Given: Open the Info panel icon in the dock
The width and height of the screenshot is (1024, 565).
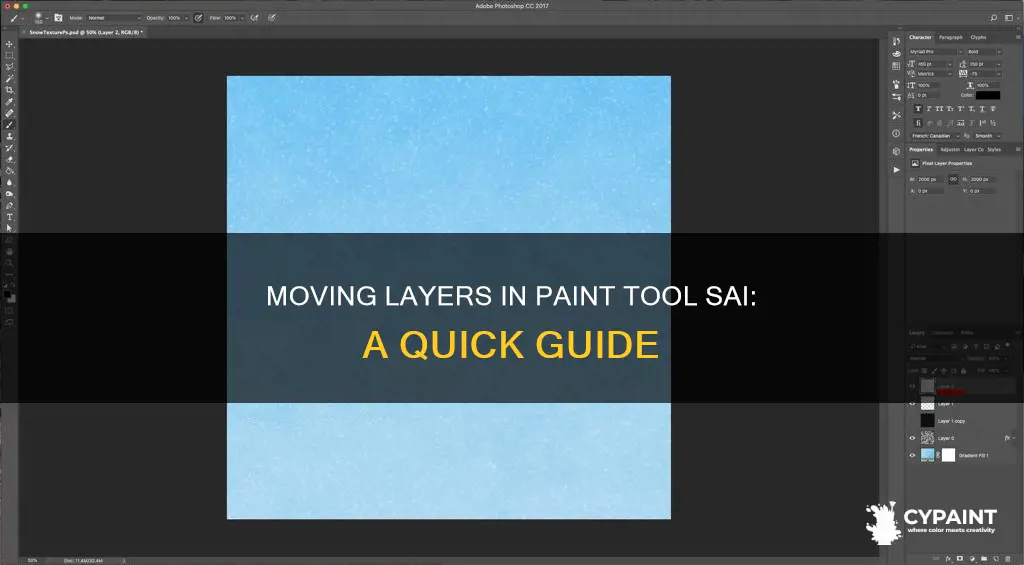Looking at the screenshot, I should tap(896, 133).
